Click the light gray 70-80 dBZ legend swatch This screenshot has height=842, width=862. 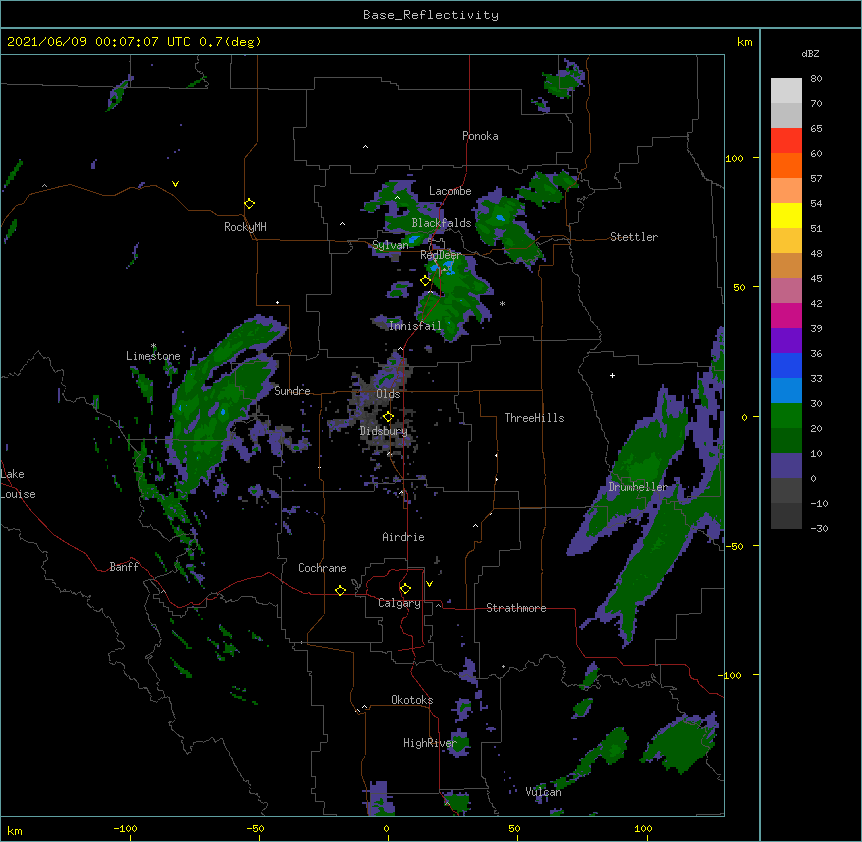coord(786,91)
